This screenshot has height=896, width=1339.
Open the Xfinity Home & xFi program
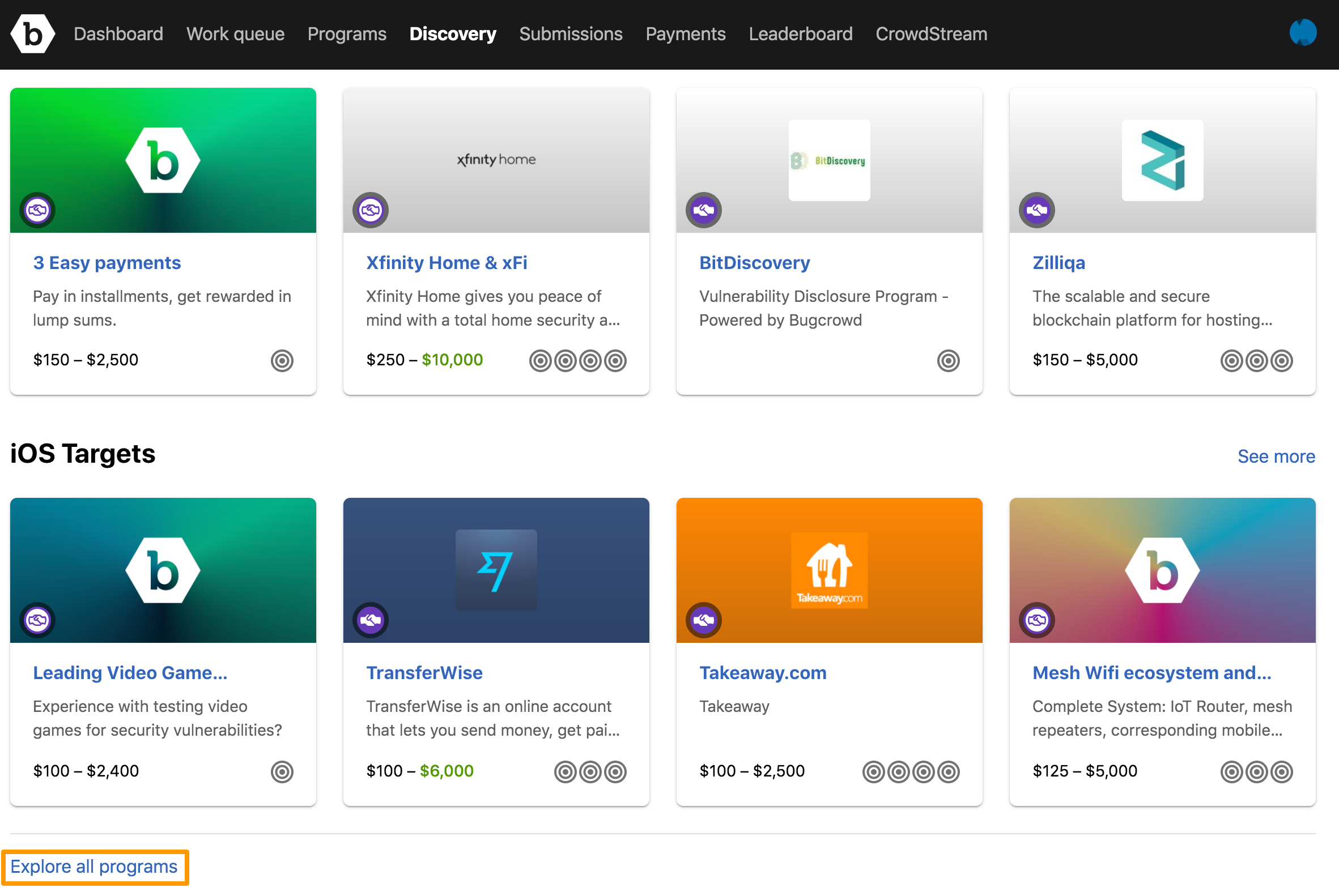pos(446,263)
